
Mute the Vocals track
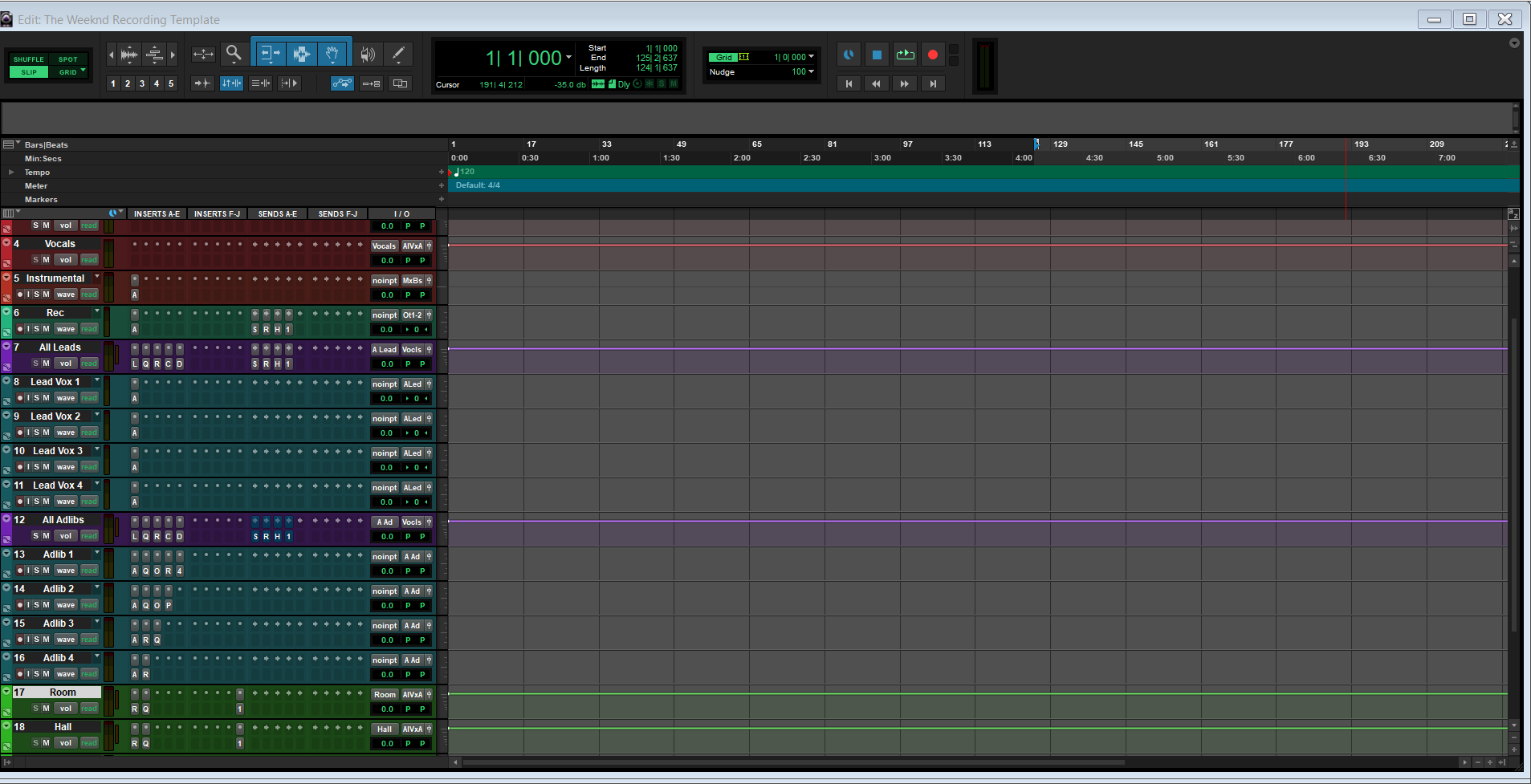[46, 260]
